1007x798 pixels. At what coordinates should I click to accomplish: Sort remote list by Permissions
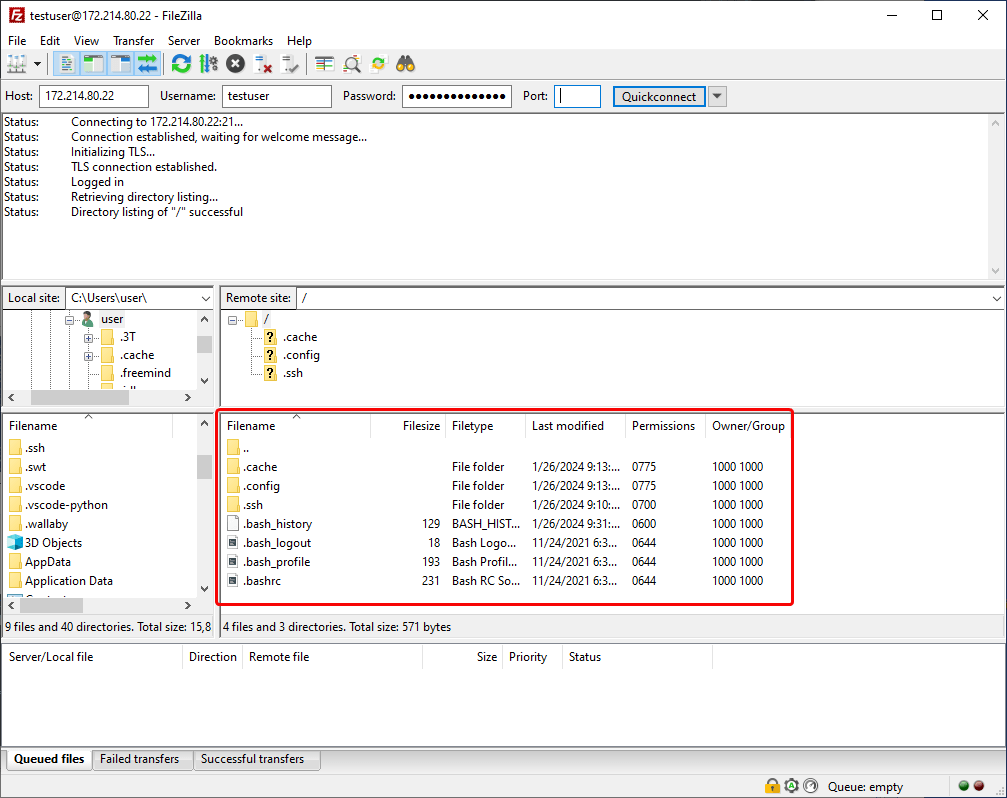pyautogui.click(x=663, y=426)
